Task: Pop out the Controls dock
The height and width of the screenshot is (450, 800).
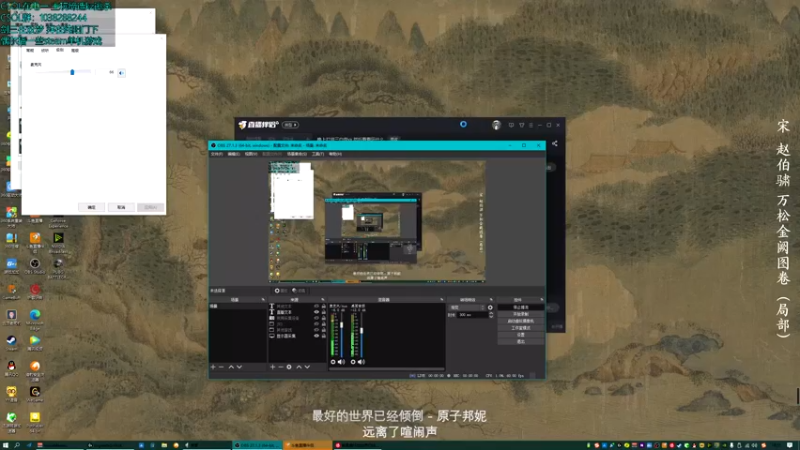Action: coord(541,299)
